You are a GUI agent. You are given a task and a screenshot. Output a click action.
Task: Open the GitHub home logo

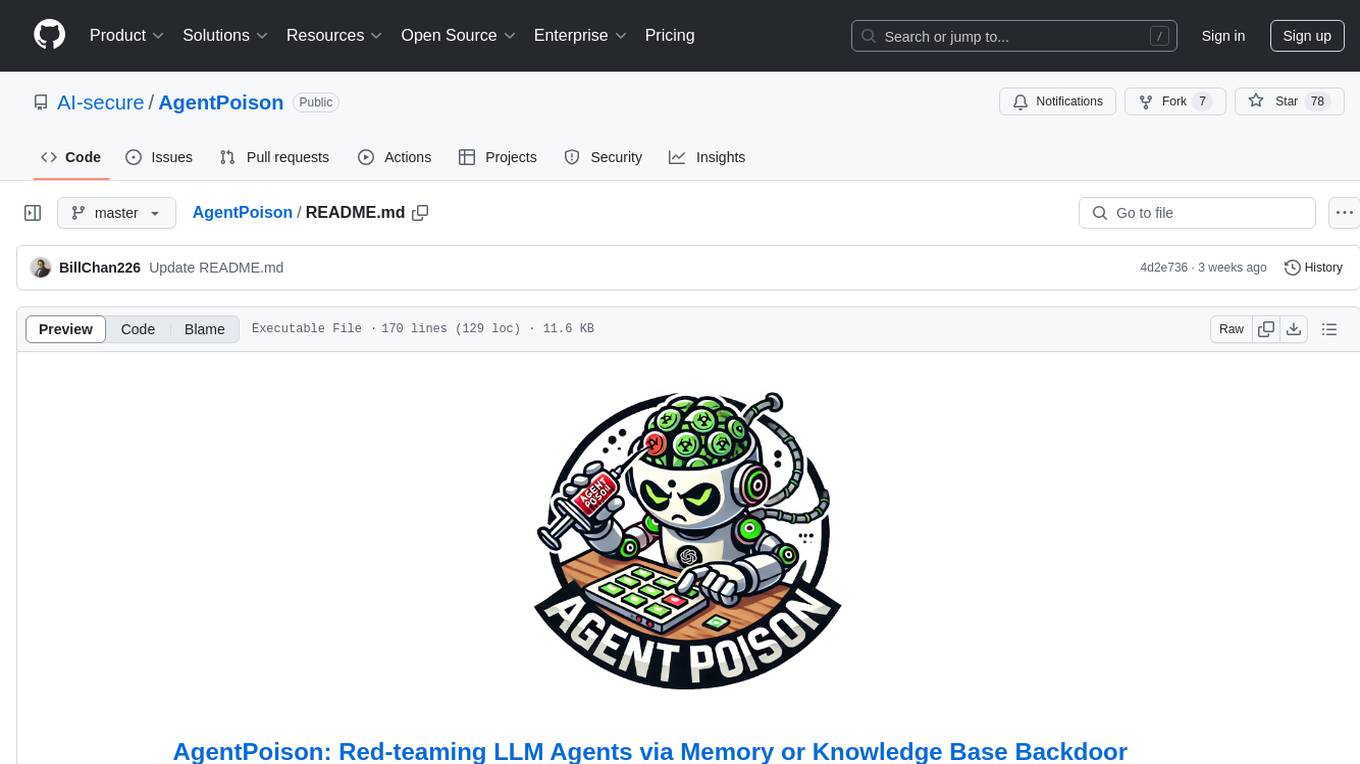50,35
